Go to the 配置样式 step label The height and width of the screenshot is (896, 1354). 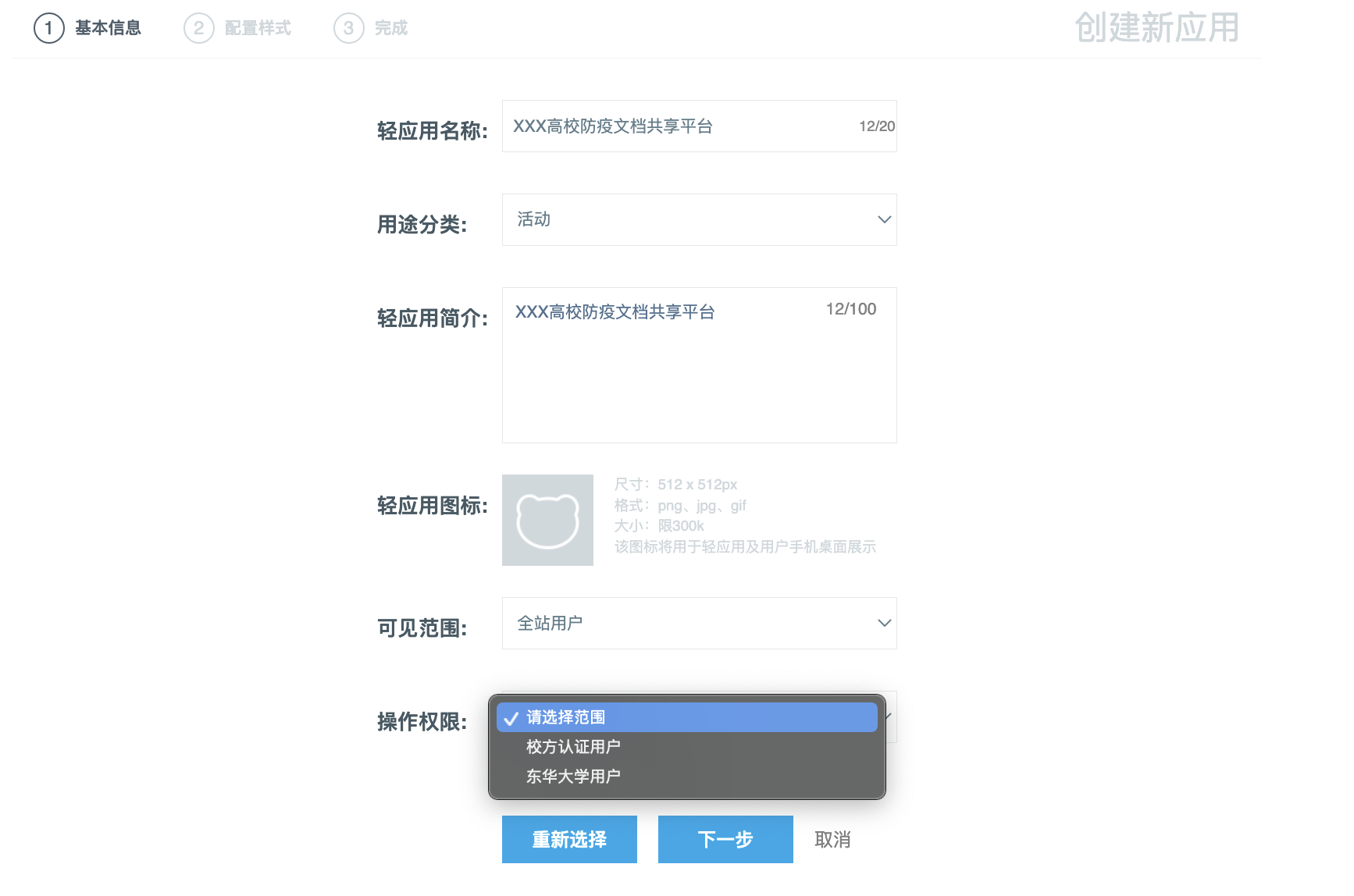[x=258, y=28]
